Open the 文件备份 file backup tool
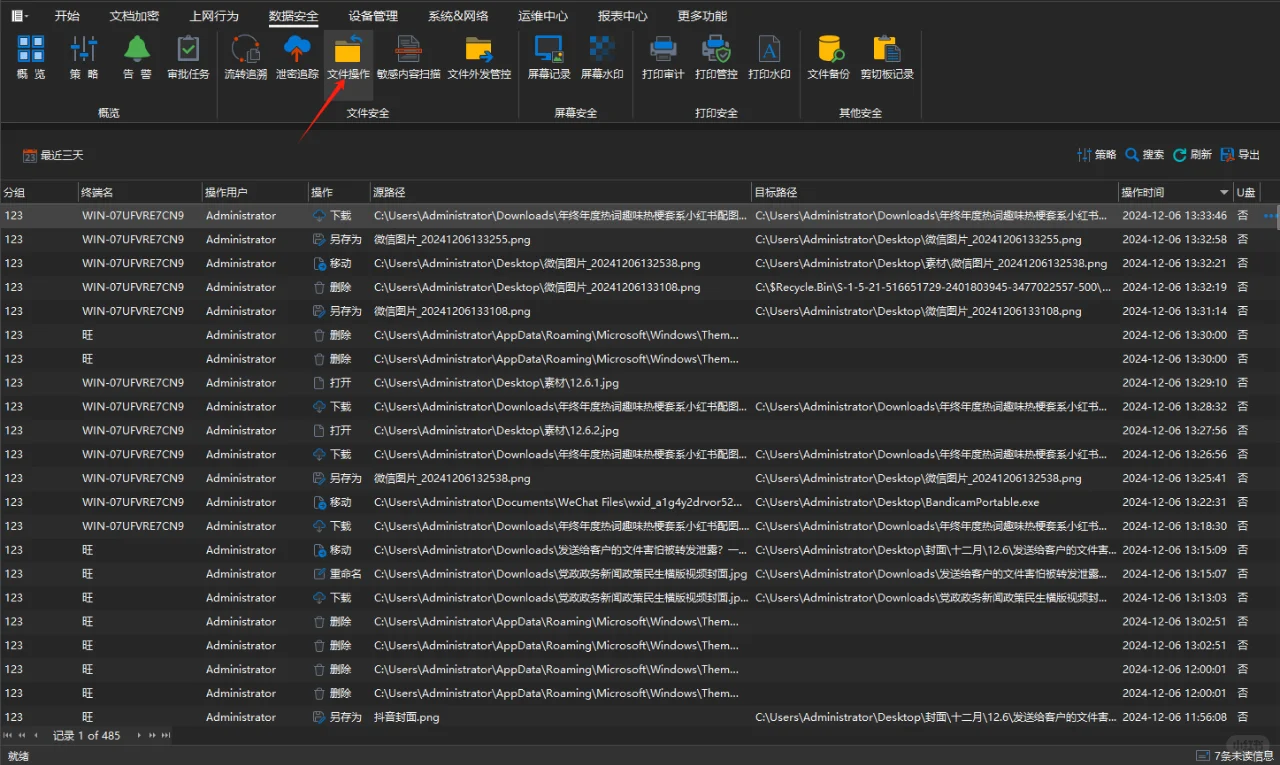The height and width of the screenshot is (765, 1280). [829, 58]
